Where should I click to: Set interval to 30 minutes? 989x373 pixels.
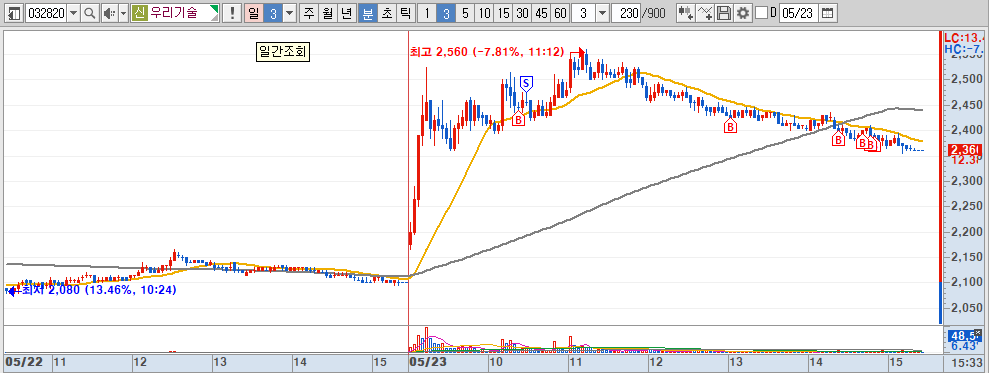pyautogui.click(x=522, y=13)
